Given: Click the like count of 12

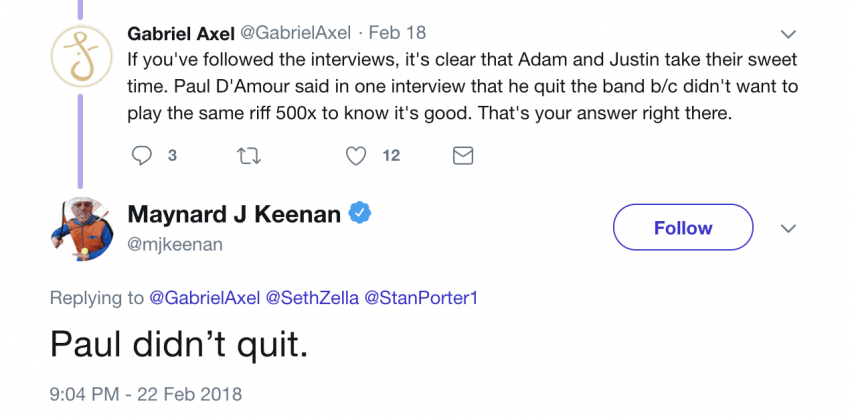Looking at the screenshot, I should coord(391,155).
